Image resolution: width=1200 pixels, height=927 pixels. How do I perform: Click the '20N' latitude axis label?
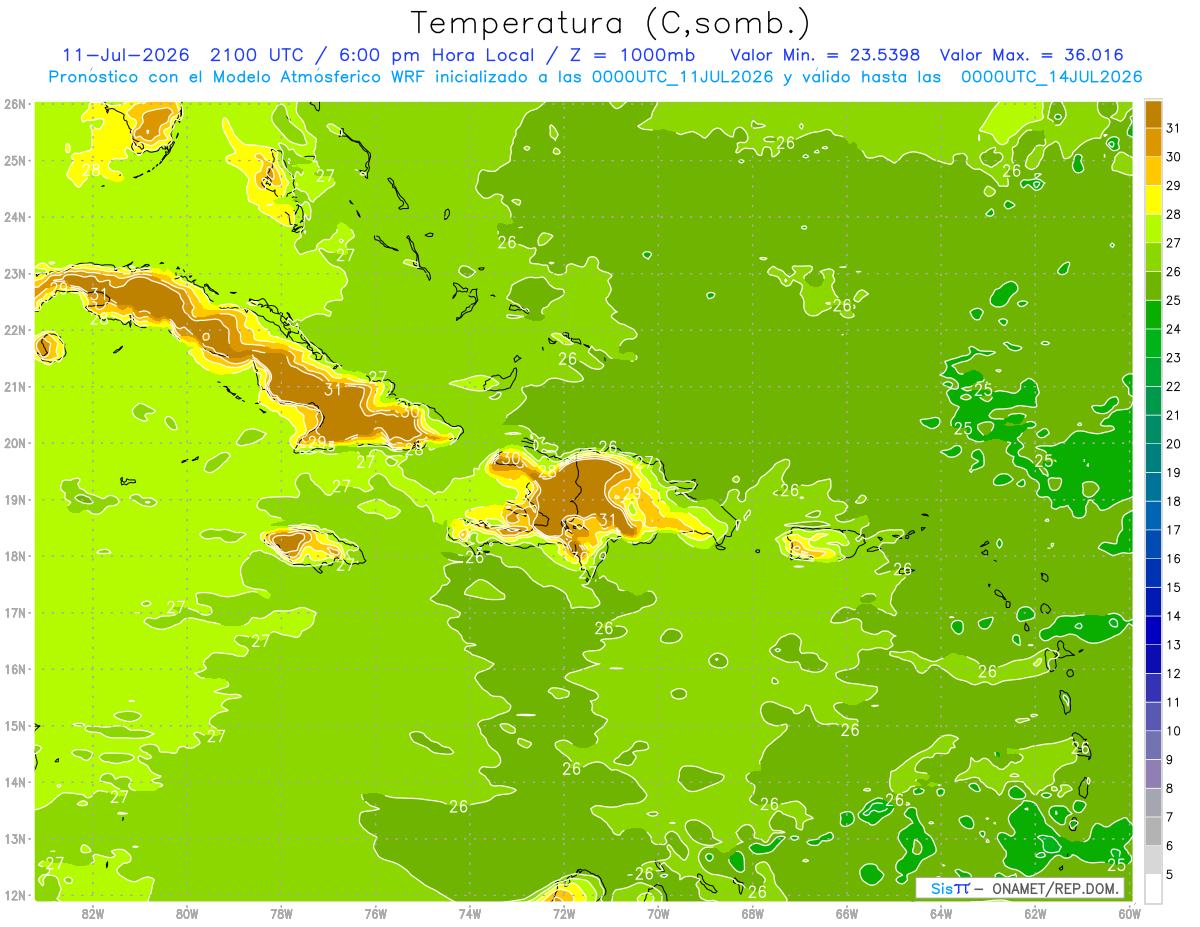15,443
